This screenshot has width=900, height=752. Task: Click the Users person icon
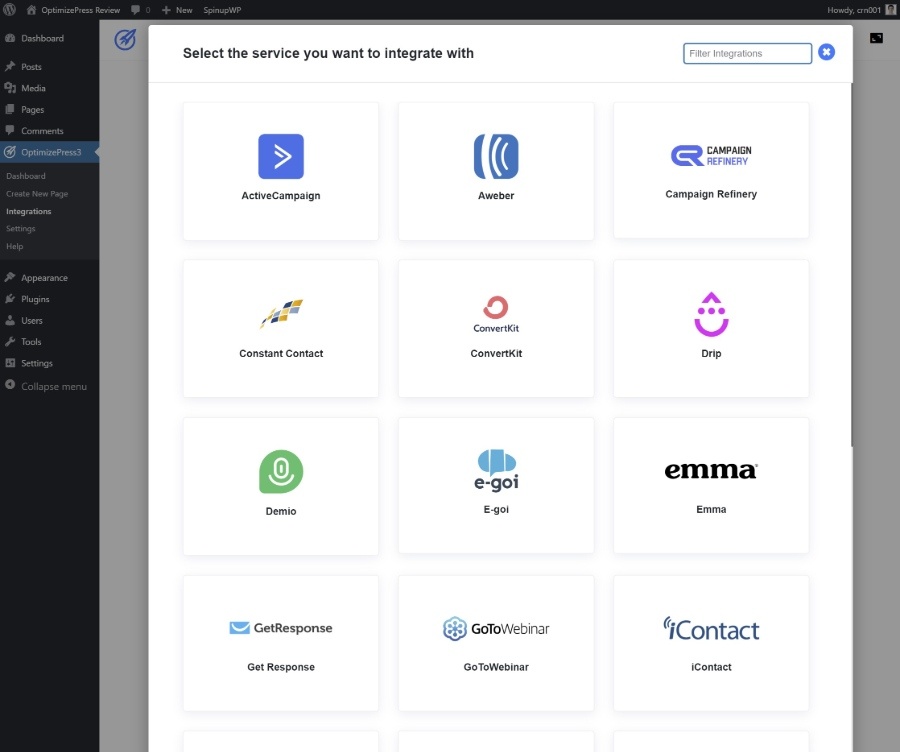pos(10,320)
